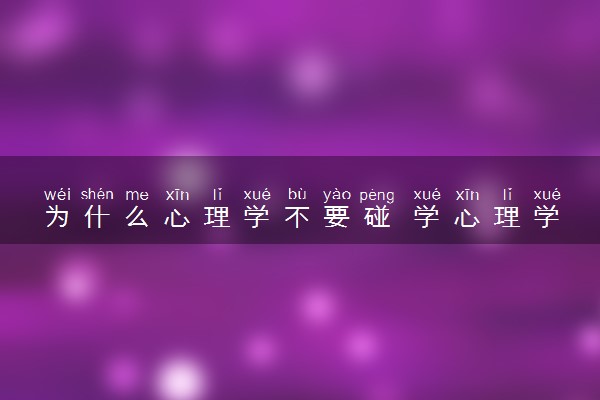Click the 学 character directly after 碰
The image size is (600, 400).
click(427, 217)
